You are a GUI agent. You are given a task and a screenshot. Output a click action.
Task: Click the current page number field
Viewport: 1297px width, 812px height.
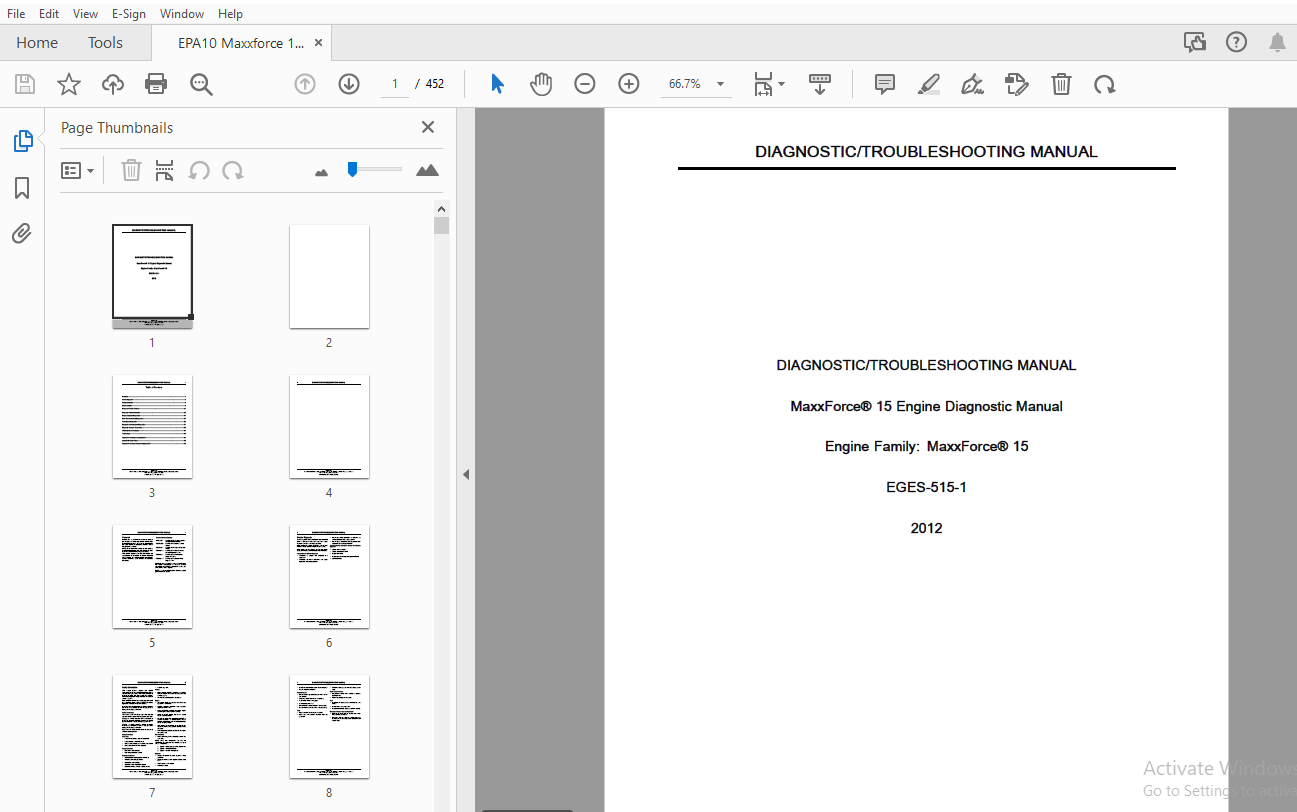click(395, 84)
